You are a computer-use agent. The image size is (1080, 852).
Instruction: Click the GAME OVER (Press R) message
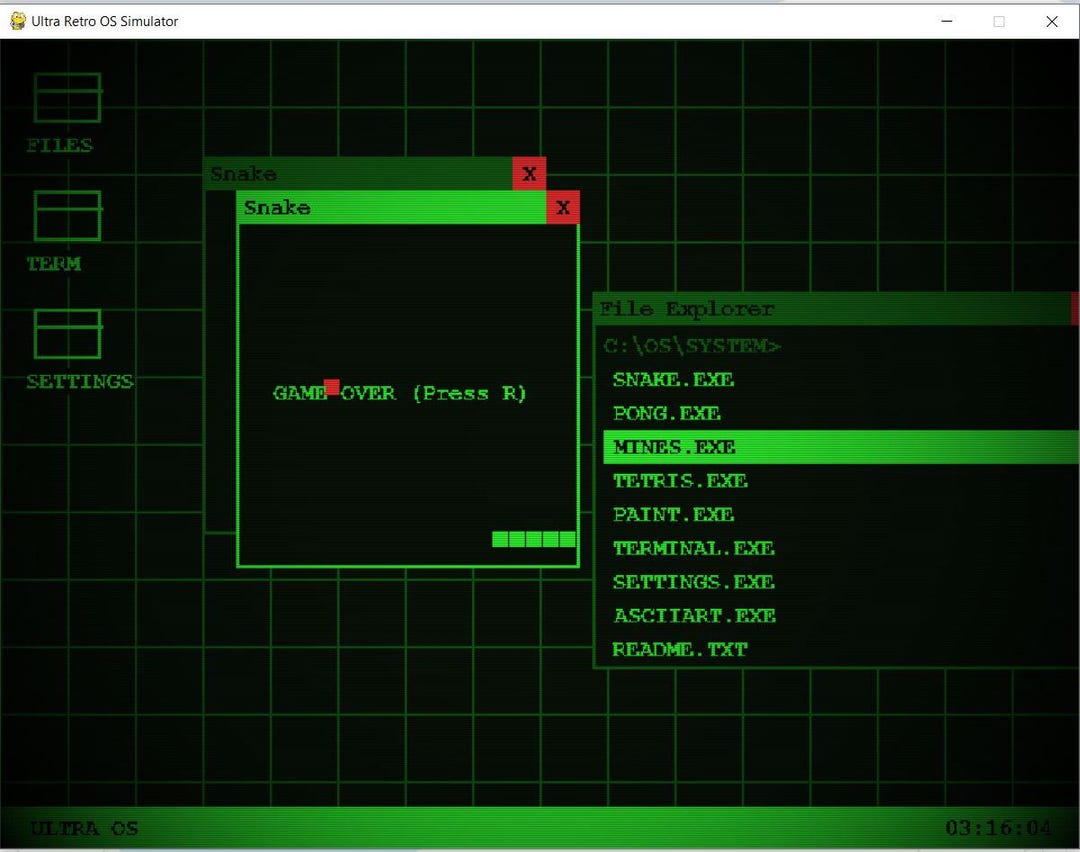pos(399,393)
